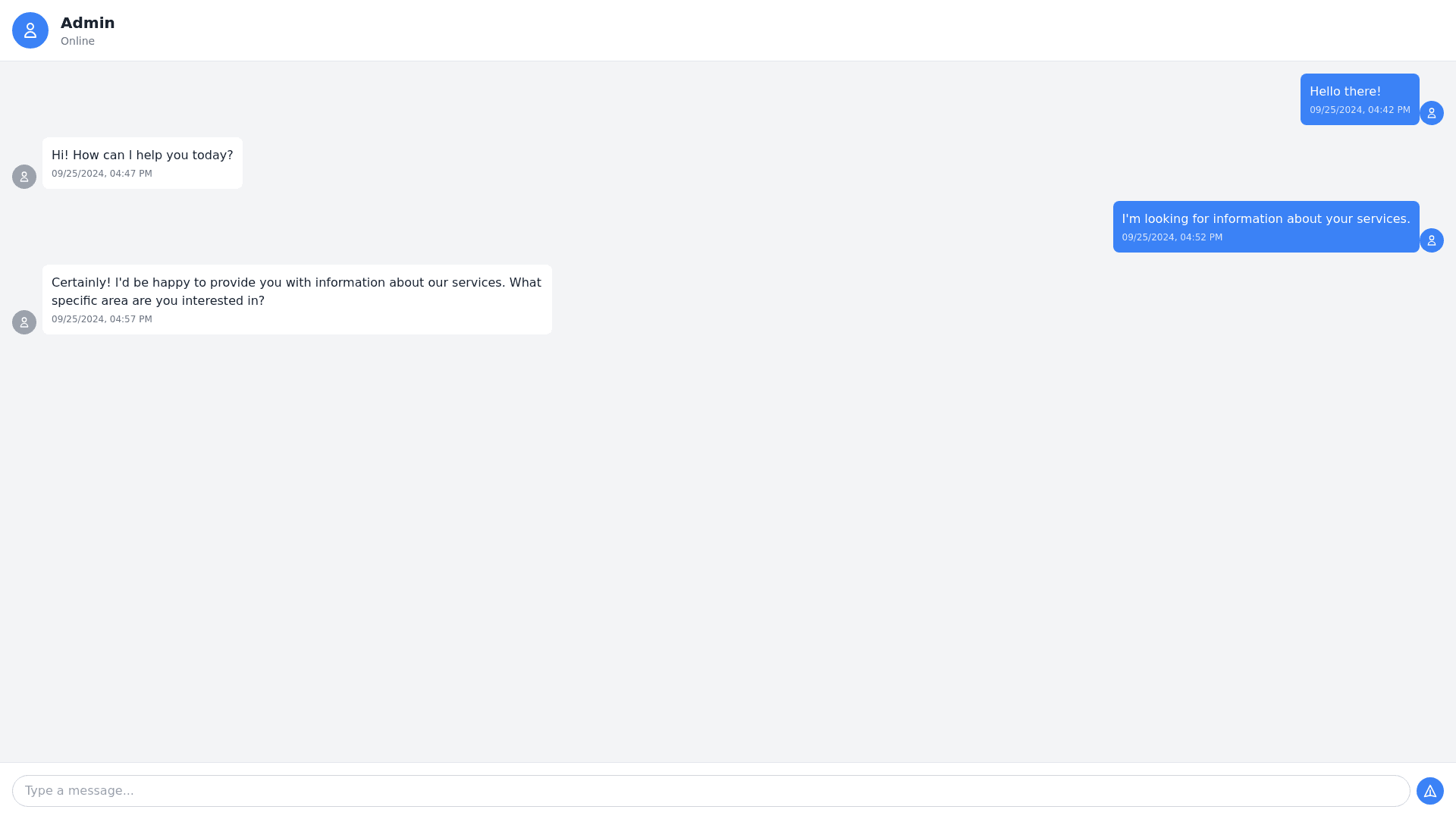Click empty chat area below the messages
1456x819 pixels.
coord(728,546)
